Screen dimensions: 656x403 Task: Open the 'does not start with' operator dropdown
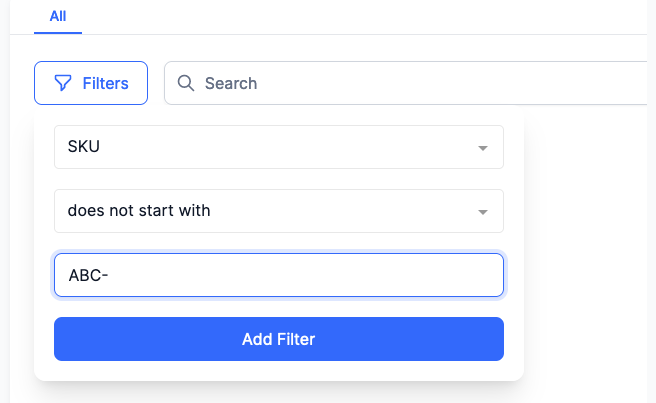[x=279, y=211]
